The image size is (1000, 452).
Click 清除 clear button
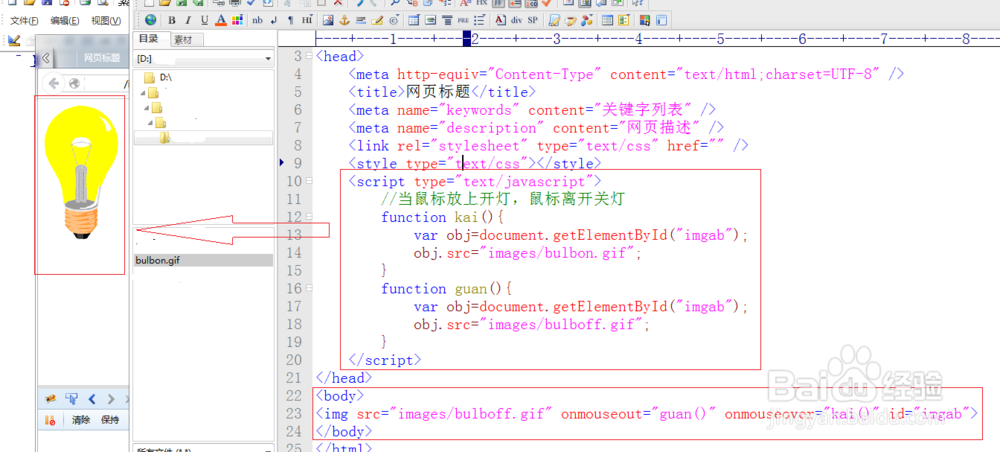pyautogui.click(x=81, y=420)
